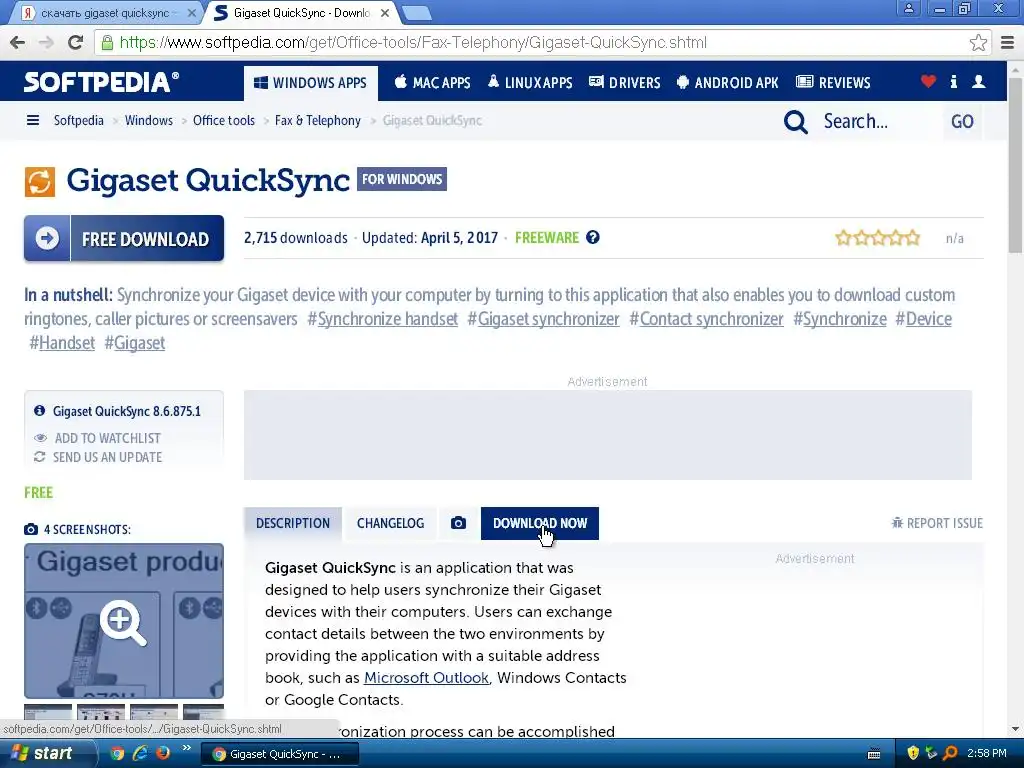Open screenshots via camera tab icon
Screen dimensions: 1024x768
[458, 523]
